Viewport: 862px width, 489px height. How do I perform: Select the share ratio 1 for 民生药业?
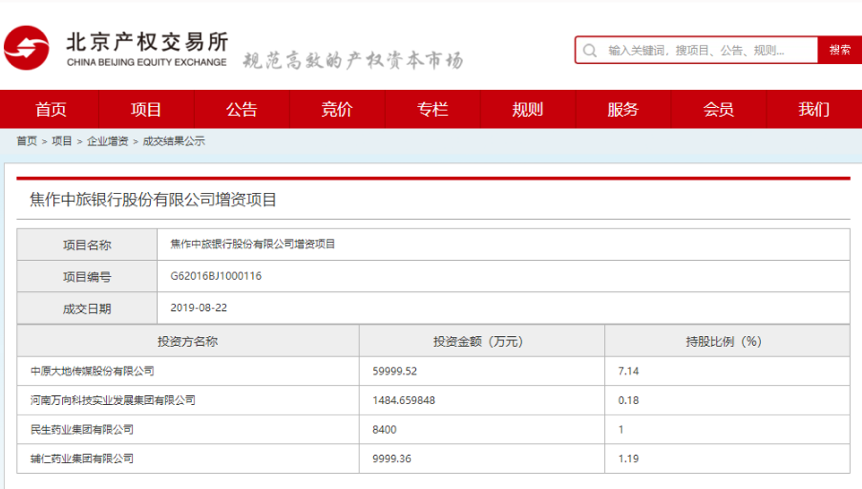[x=621, y=429]
